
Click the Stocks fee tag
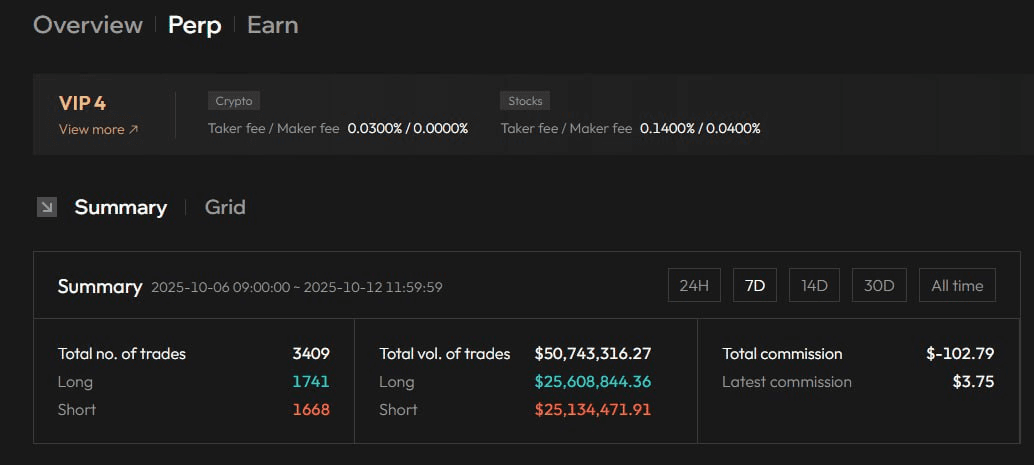coord(525,101)
